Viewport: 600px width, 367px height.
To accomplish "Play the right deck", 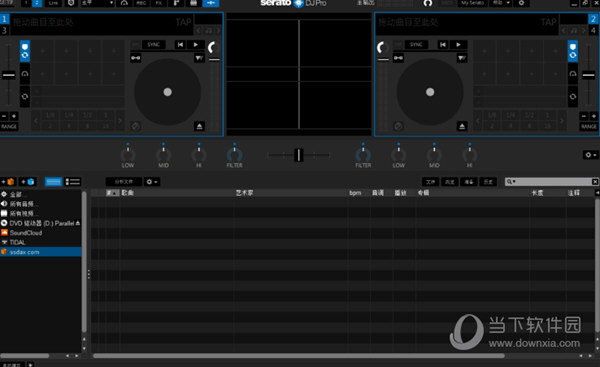I will [x=458, y=45].
